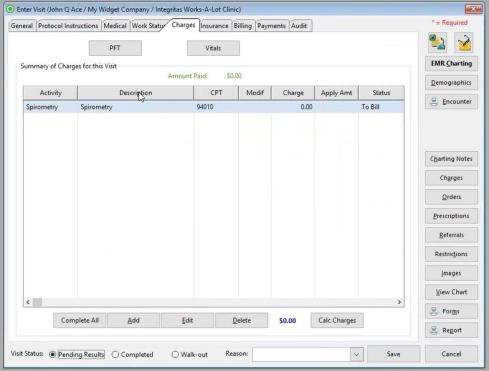
Task: Click the Calc Charges button
Action: point(337,320)
